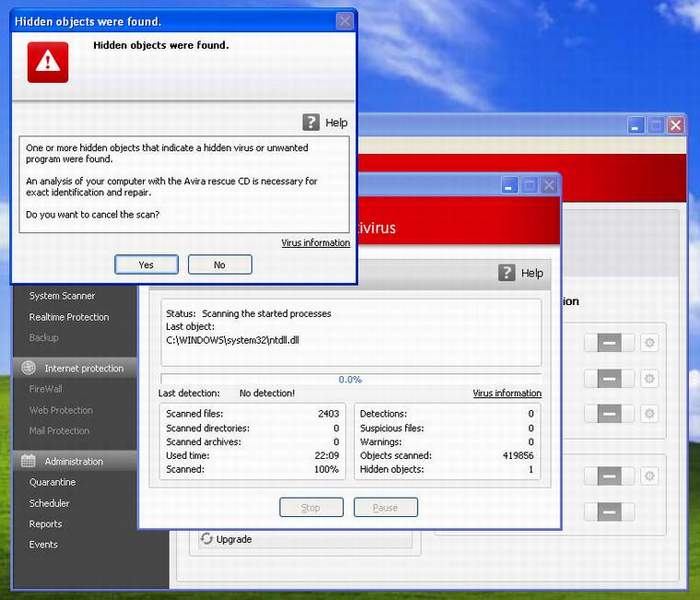
Task: Click the Upgrade refresh arrows icon
Action: [206, 539]
